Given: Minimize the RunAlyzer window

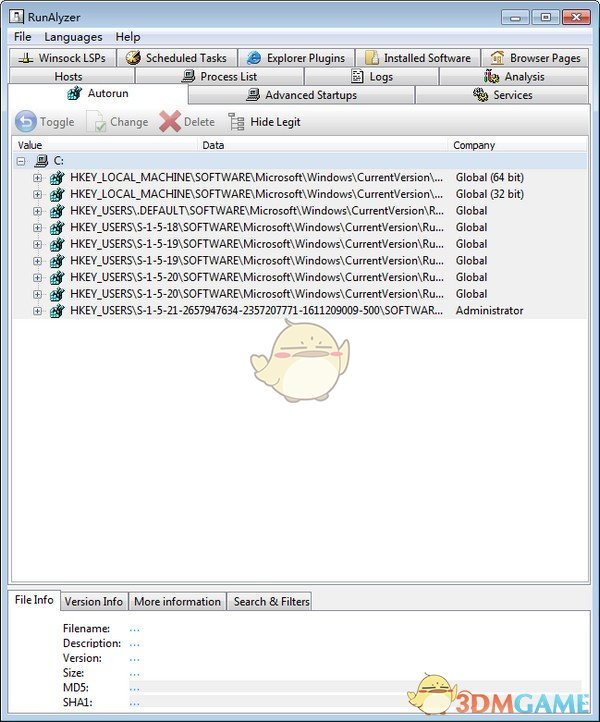Looking at the screenshot, I should 515,17.
